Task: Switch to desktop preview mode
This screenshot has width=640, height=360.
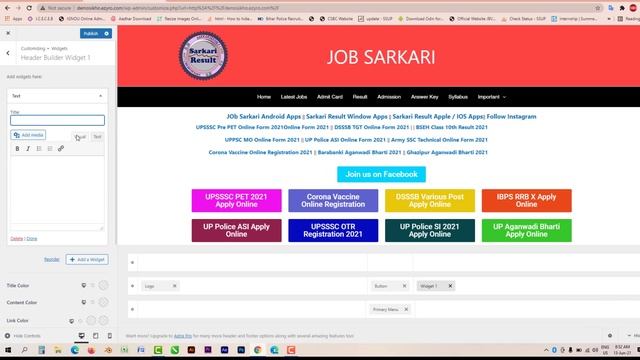Action: pyautogui.click(x=82, y=336)
